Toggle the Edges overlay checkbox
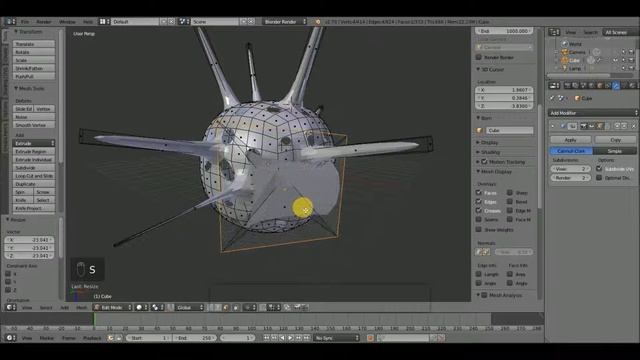The image size is (640, 360). 478,201
